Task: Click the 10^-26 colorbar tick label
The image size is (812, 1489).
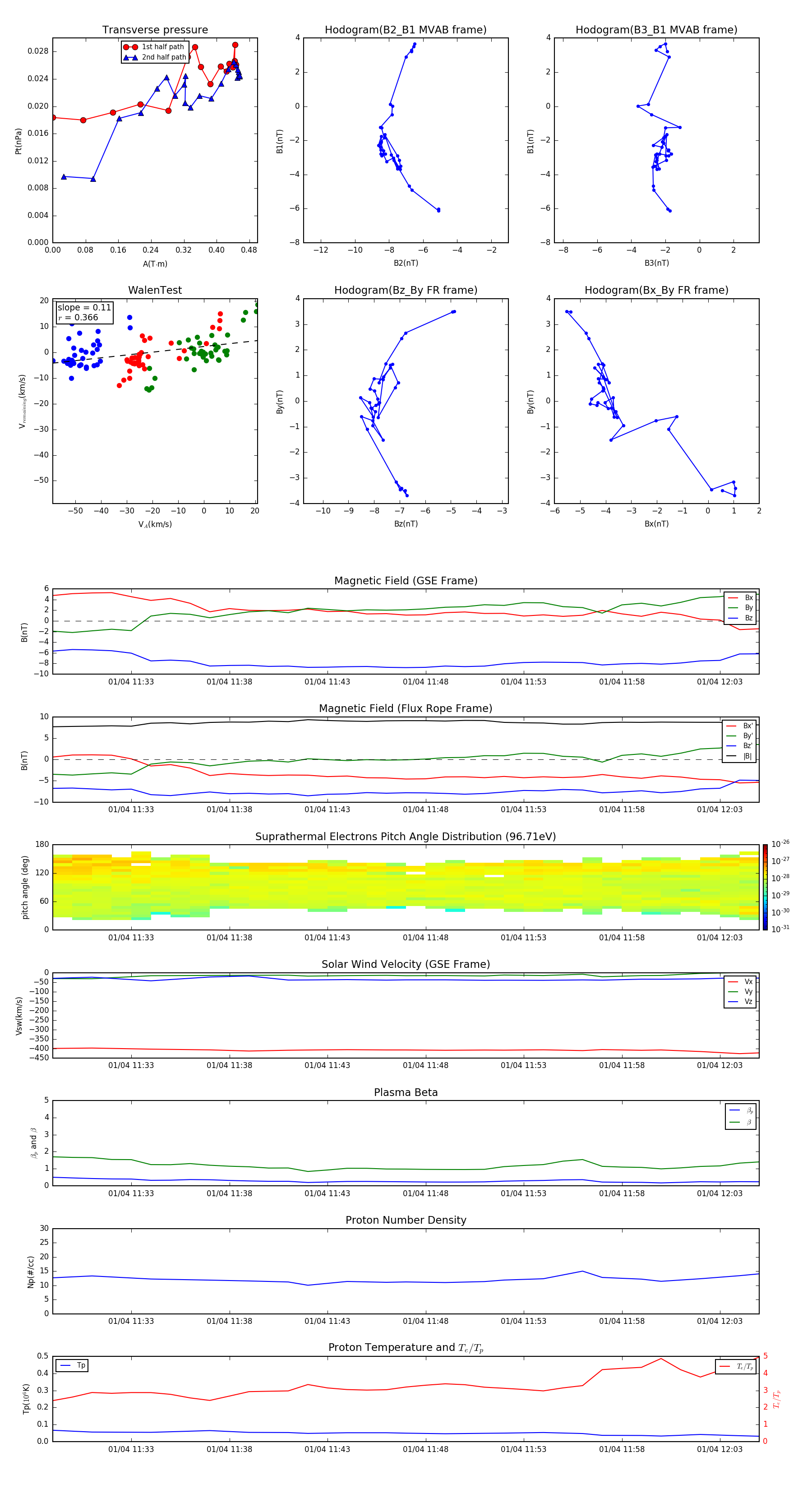Action: click(x=780, y=844)
